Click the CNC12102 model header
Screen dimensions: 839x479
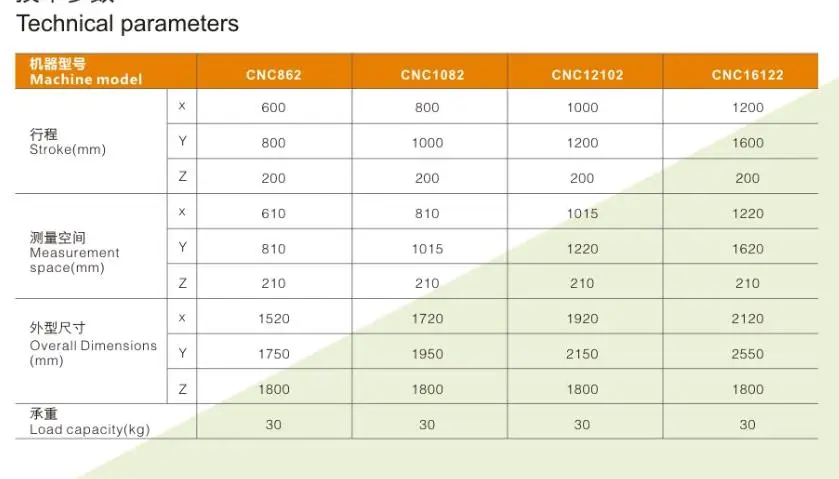587,75
